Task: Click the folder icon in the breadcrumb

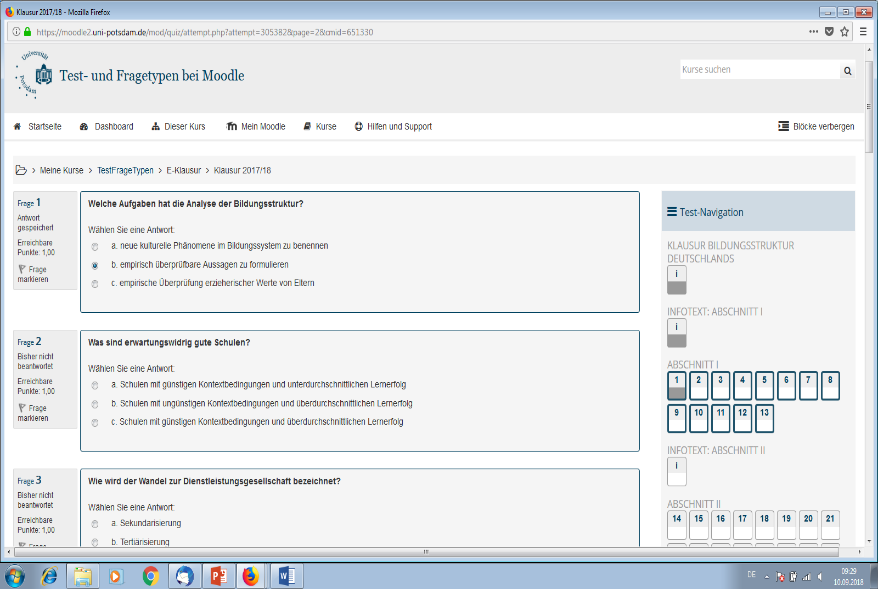Action: [21, 171]
